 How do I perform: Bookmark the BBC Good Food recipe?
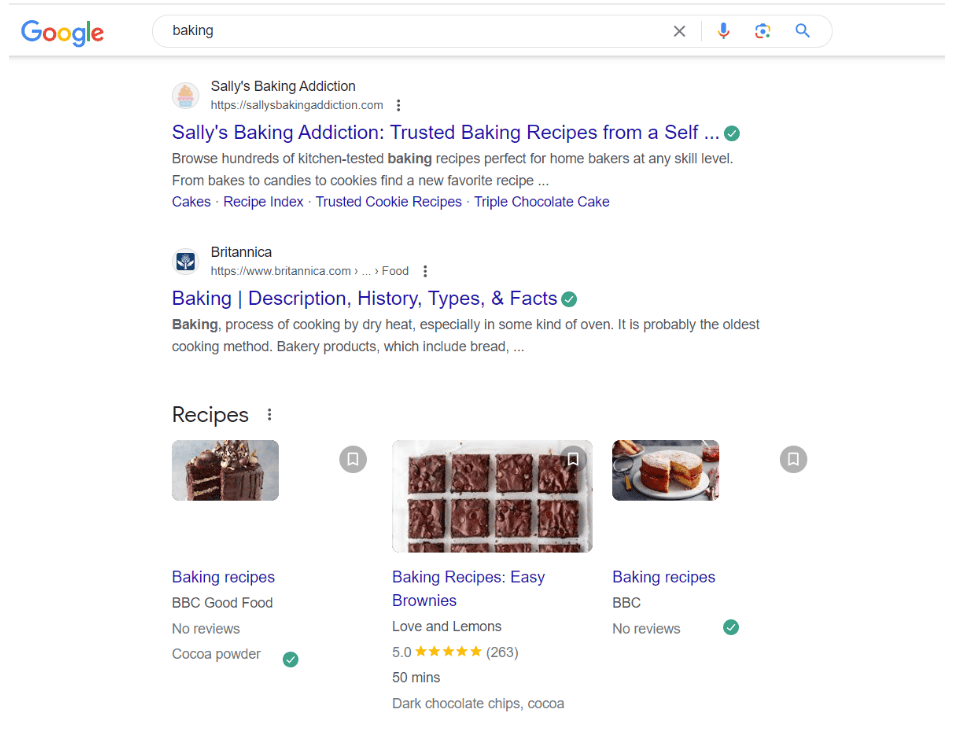(353, 459)
